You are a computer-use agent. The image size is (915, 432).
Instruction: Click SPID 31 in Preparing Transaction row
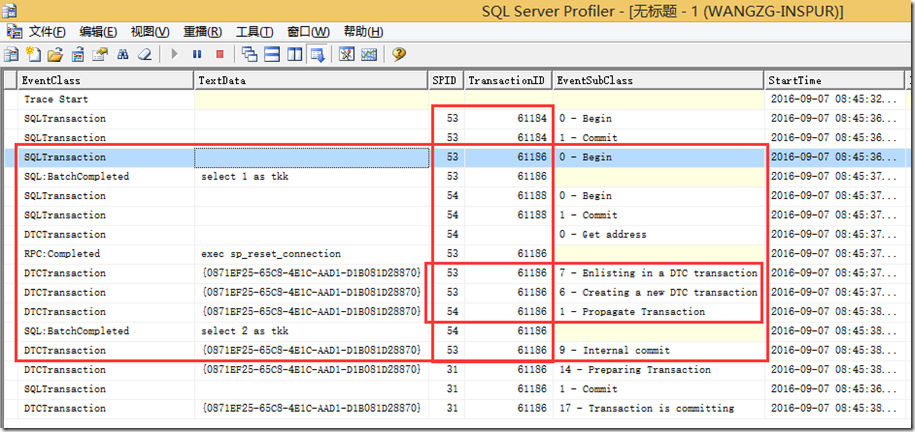click(x=447, y=370)
